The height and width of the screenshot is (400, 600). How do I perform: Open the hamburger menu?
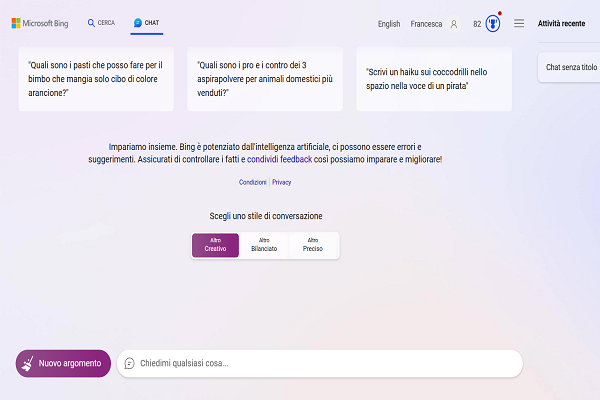[519, 23]
